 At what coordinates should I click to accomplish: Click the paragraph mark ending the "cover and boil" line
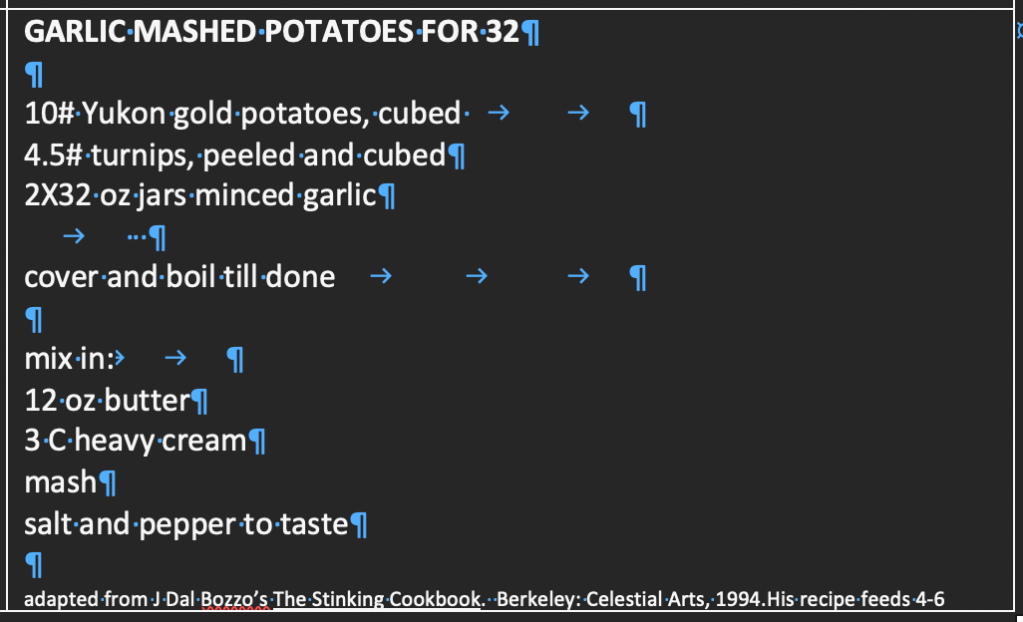point(637,278)
